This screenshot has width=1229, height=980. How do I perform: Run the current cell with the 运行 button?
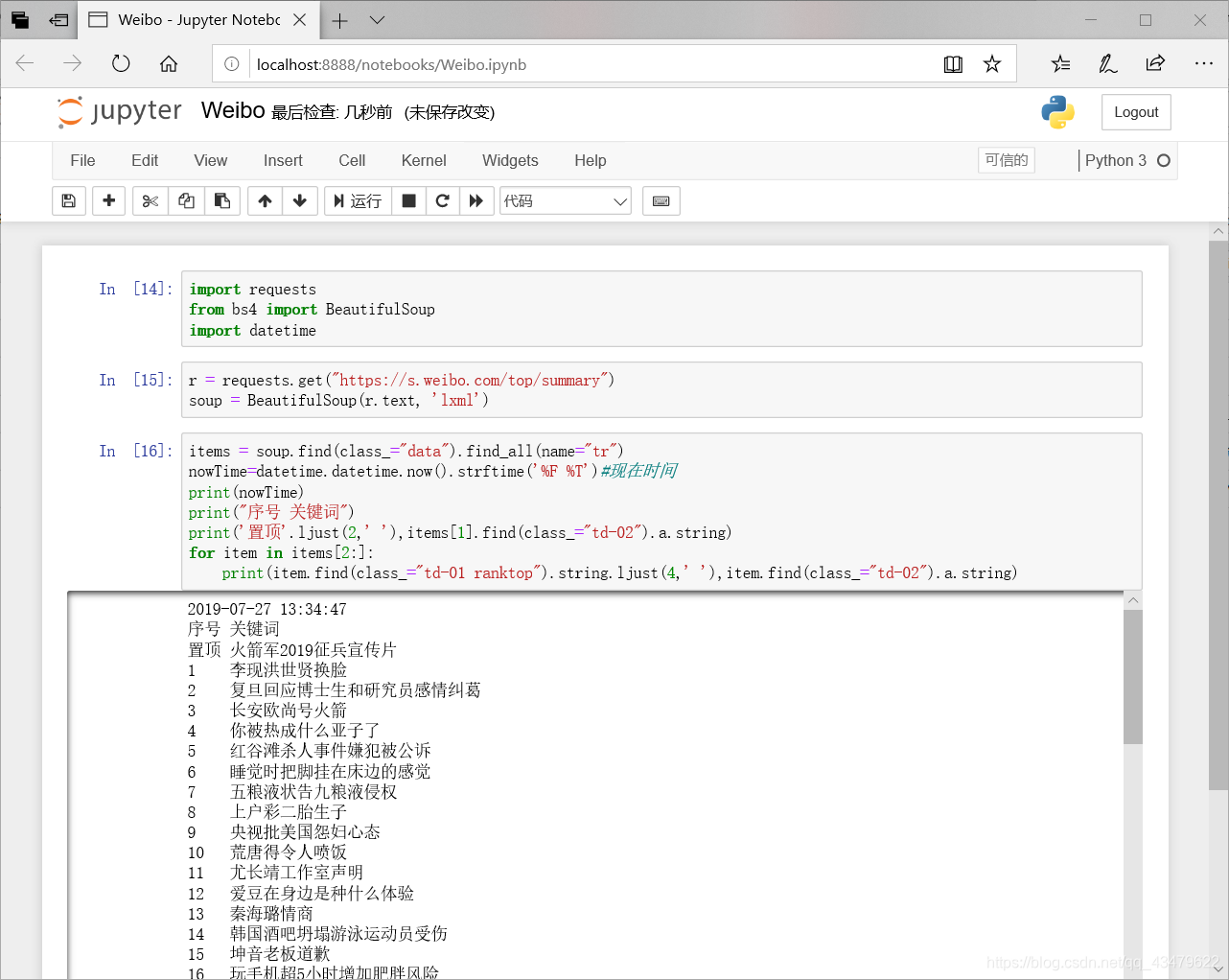(x=358, y=200)
